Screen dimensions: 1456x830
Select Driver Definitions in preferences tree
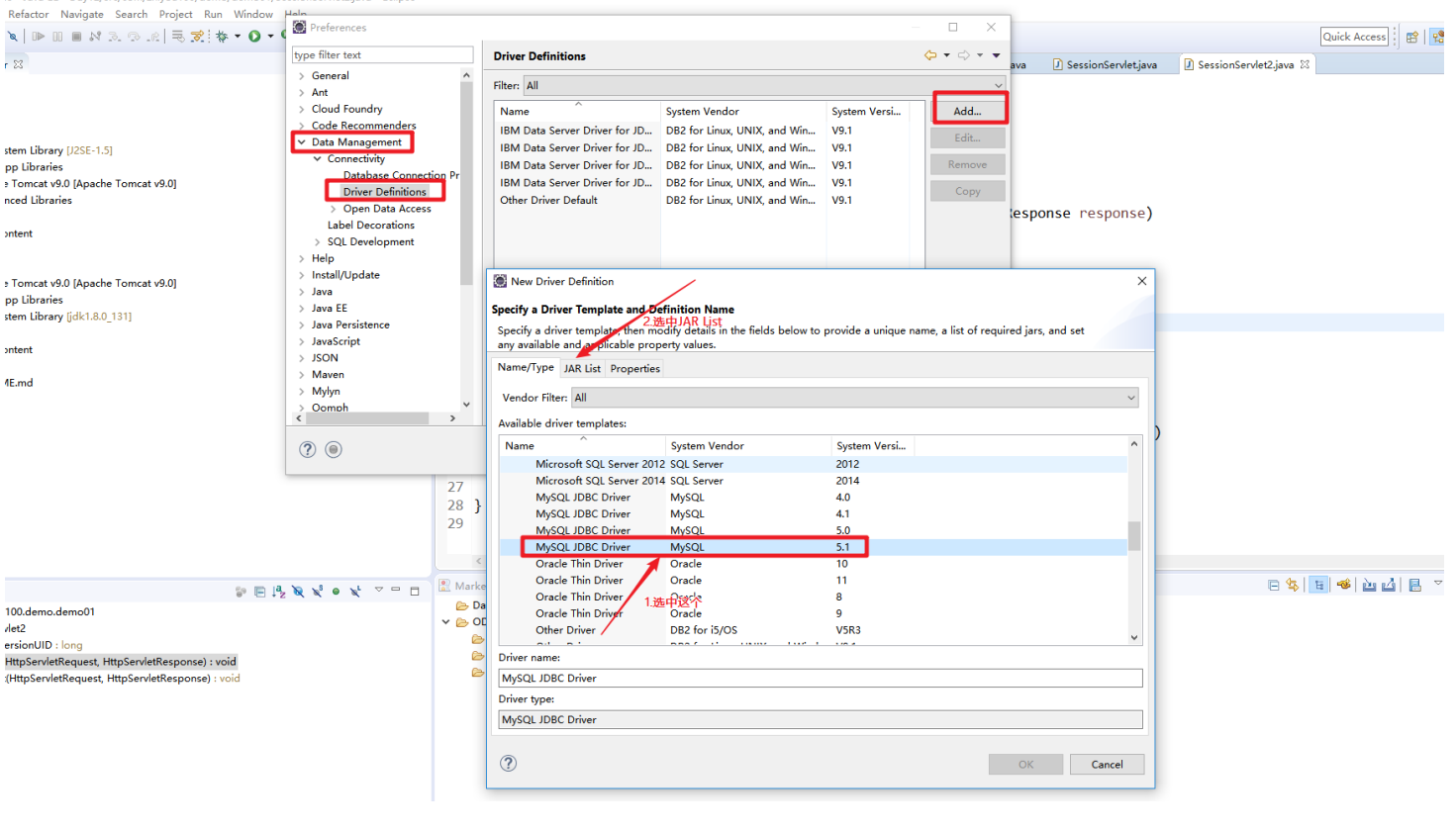(x=384, y=192)
